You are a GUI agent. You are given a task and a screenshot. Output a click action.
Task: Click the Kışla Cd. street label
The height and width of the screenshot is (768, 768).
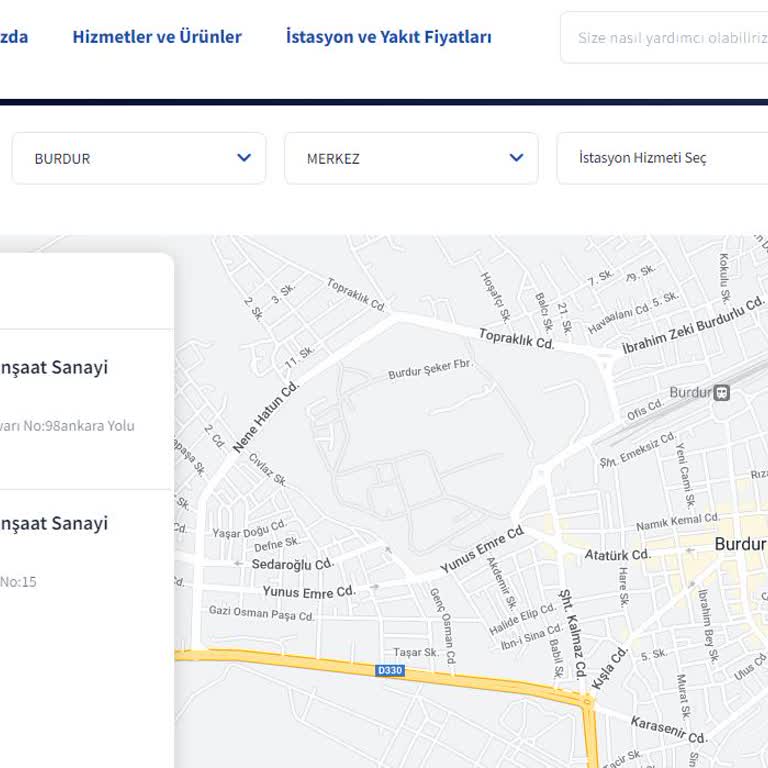click(x=609, y=668)
